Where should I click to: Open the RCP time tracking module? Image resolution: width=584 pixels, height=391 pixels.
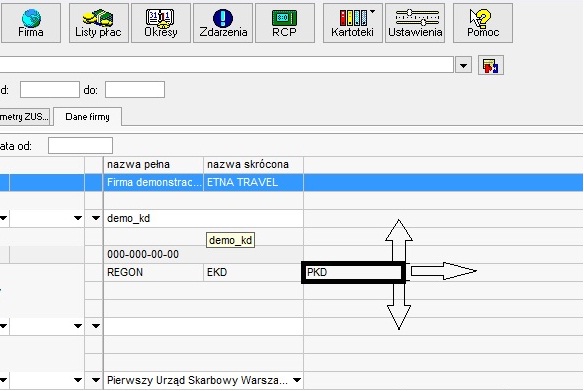tap(285, 23)
